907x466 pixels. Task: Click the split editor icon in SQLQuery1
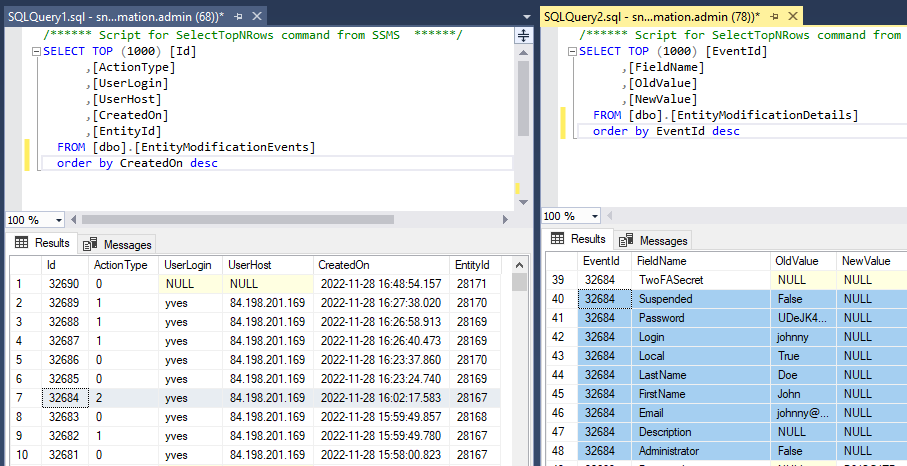click(523, 35)
